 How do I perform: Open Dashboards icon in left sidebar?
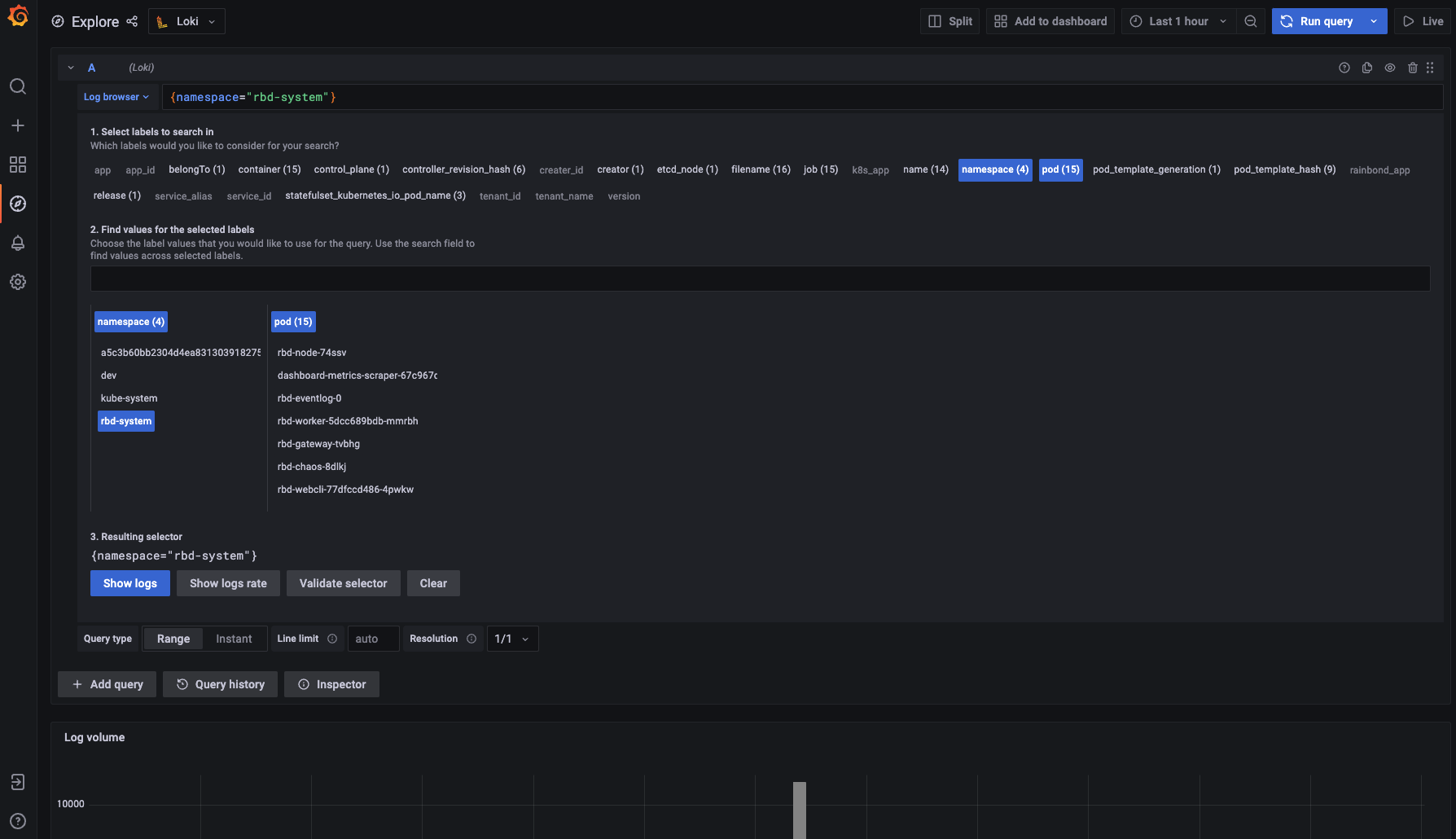tap(18, 165)
